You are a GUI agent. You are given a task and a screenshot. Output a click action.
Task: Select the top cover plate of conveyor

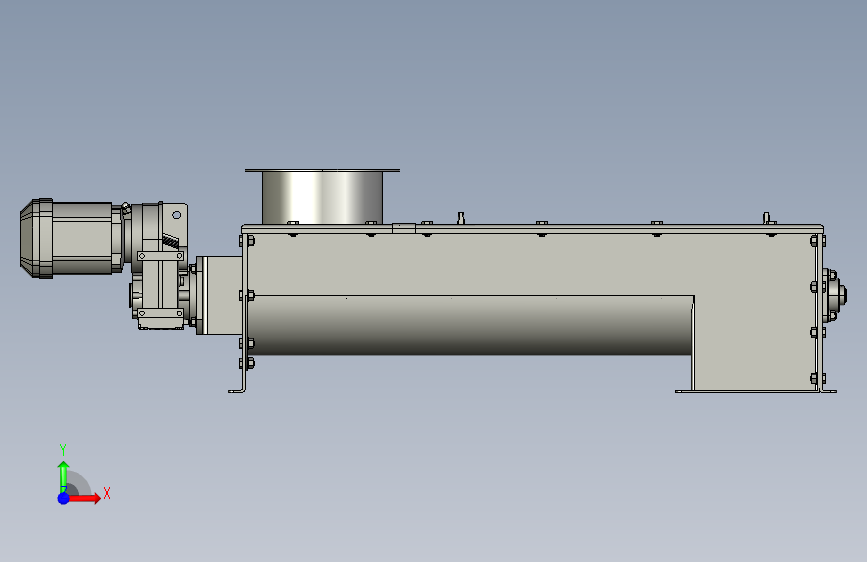pyautogui.click(x=533, y=229)
